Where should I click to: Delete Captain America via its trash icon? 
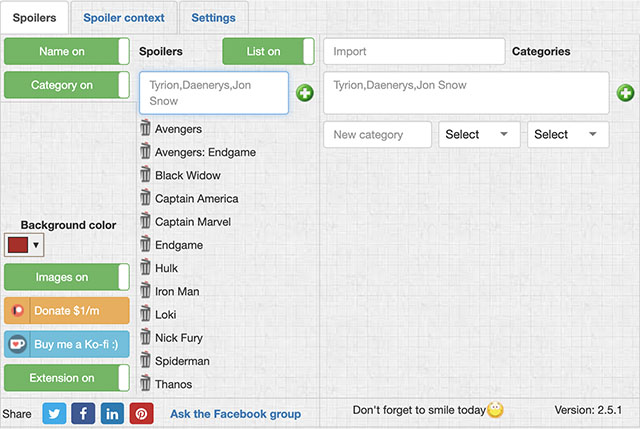pos(145,198)
